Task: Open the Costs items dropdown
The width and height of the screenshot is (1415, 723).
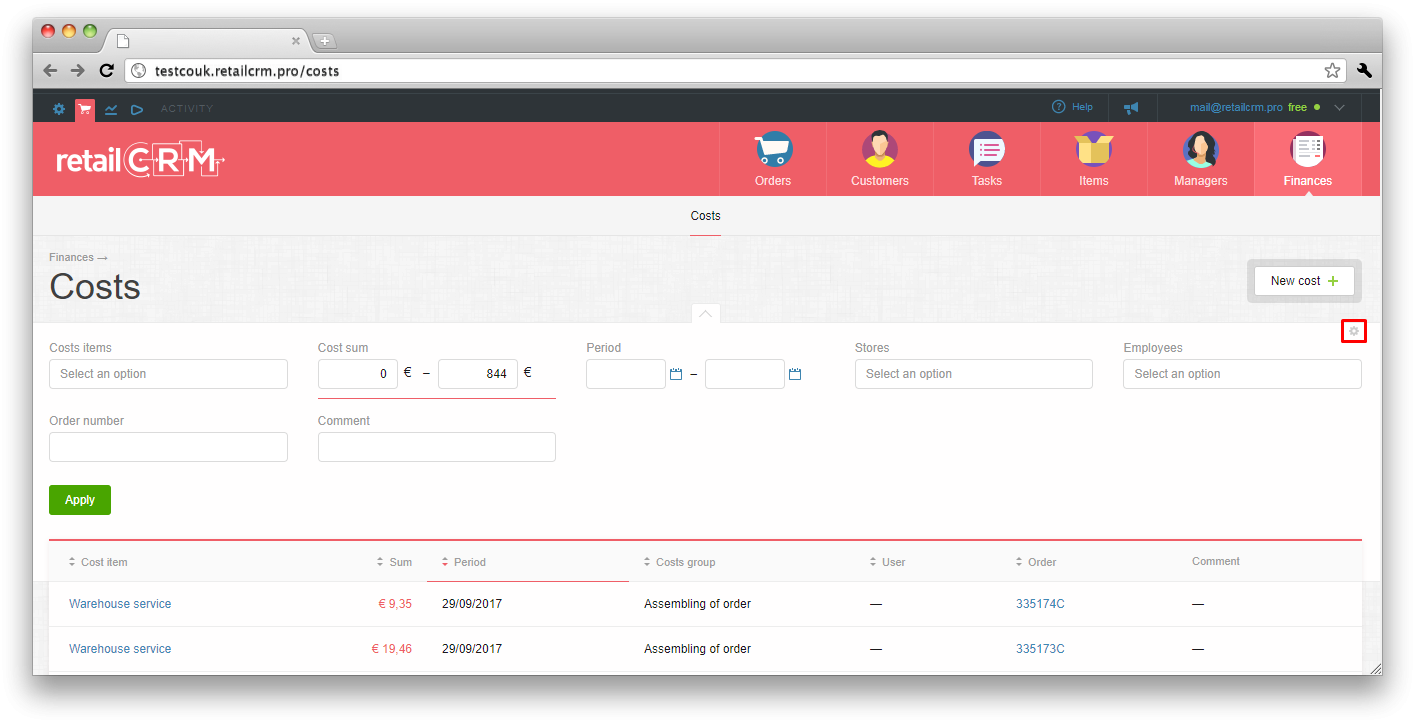Action: [x=168, y=374]
